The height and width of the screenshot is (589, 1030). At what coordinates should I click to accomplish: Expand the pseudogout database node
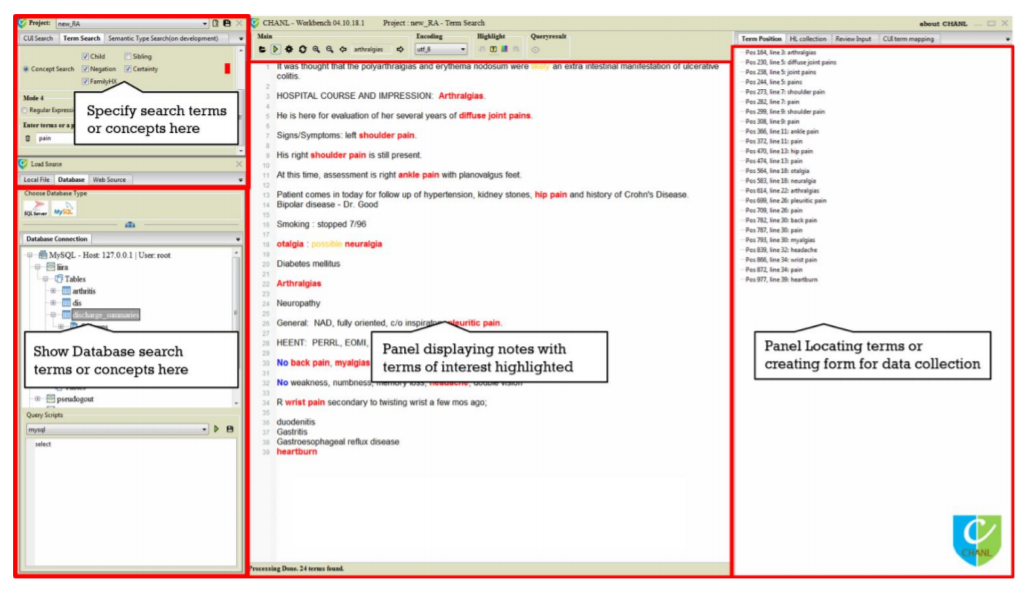pyautogui.click(x=37, y=399)
